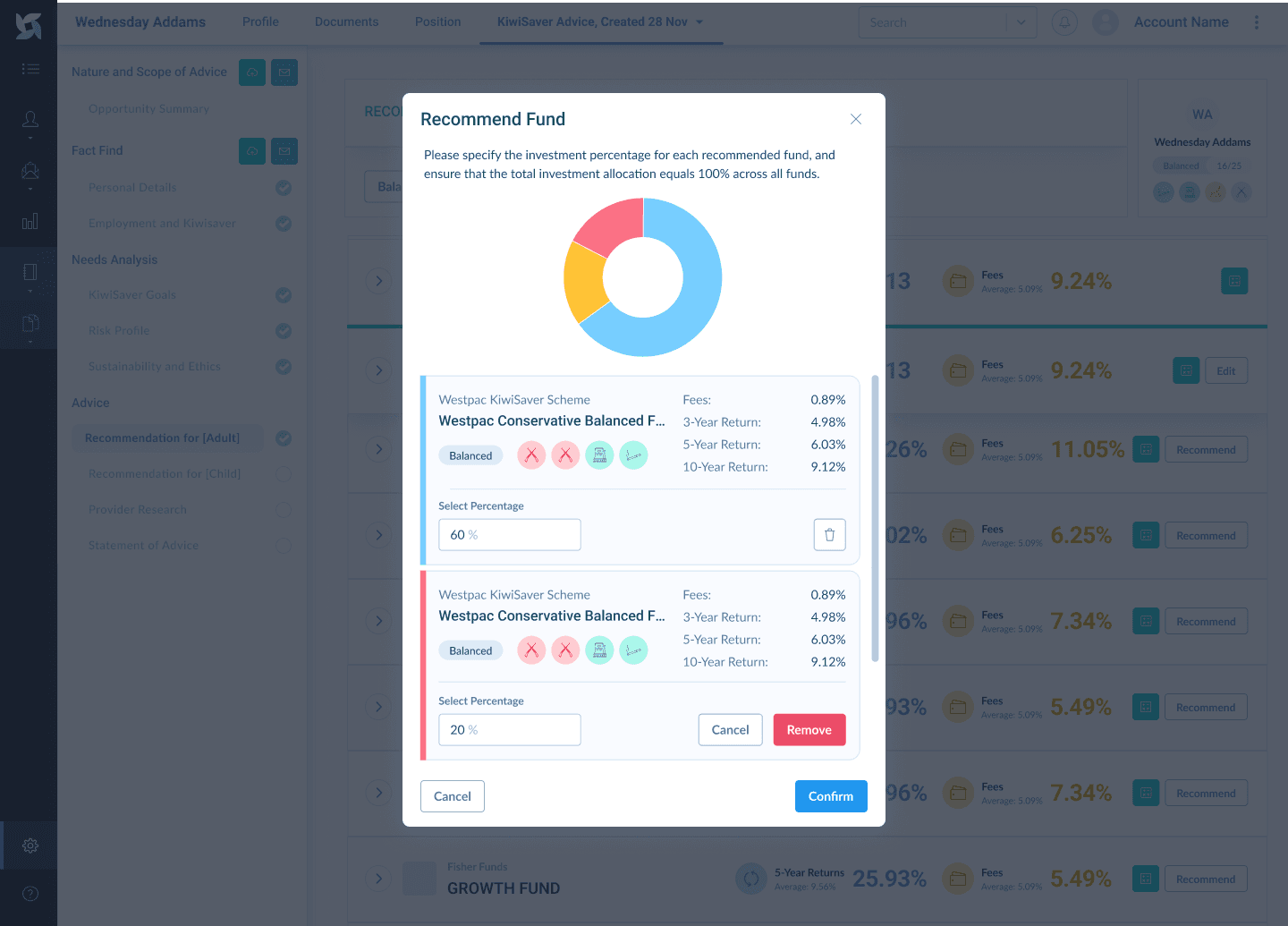The image size is (1288, 926).
Task: Click the cloud upload icon for Fact Find
Action: pos(252,151)
